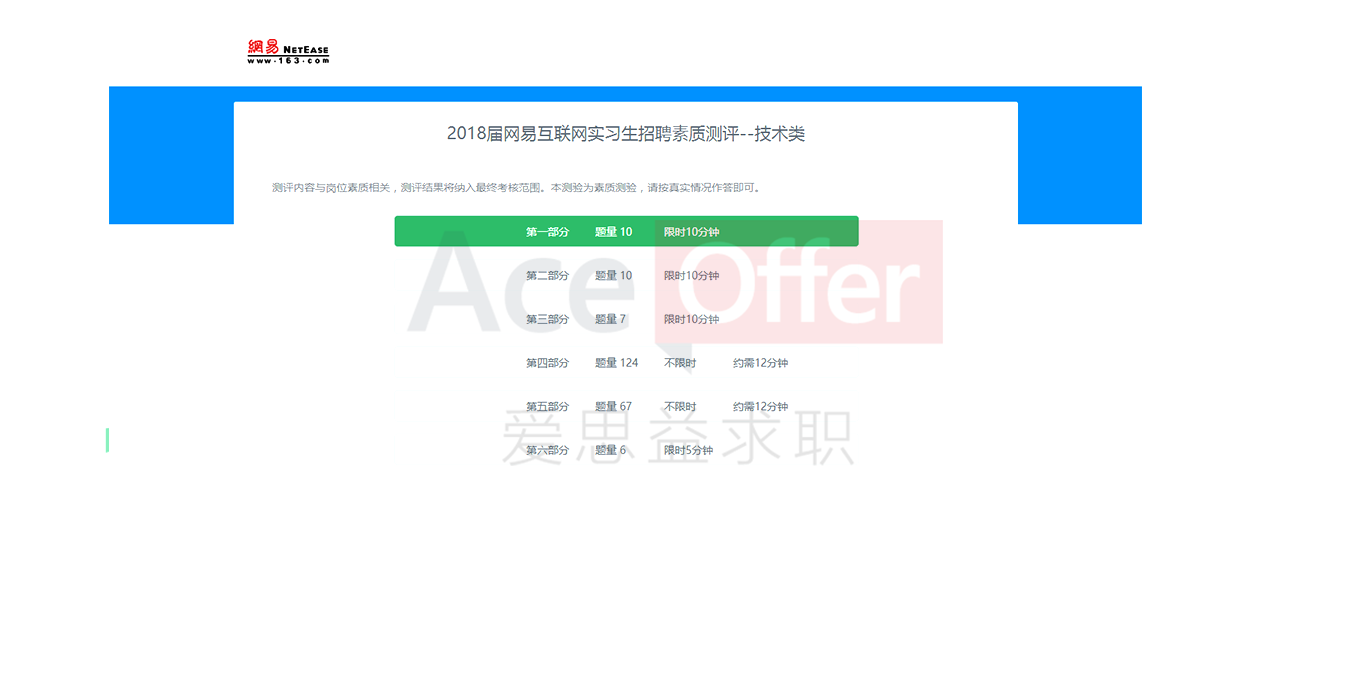Click the 测评内容与岗位素质相关 description text
Image resolution: width=1349 pixels, height=682 pixels.
click(515, 188)
